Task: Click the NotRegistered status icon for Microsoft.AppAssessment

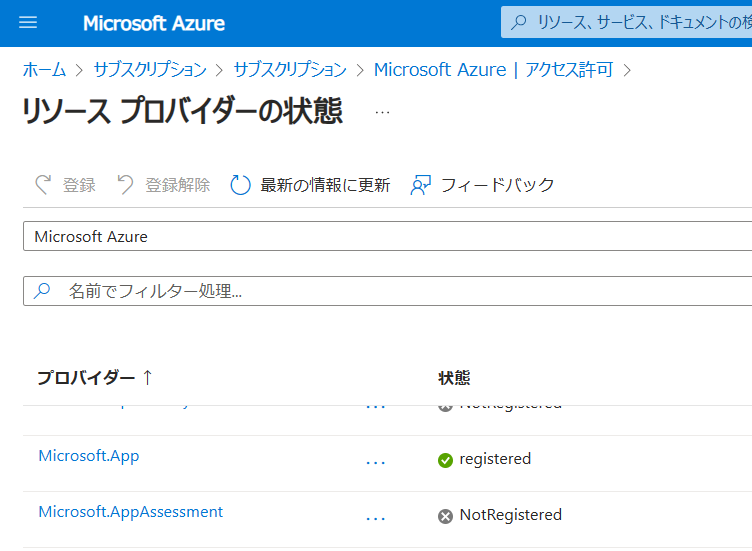Action: 445,516
